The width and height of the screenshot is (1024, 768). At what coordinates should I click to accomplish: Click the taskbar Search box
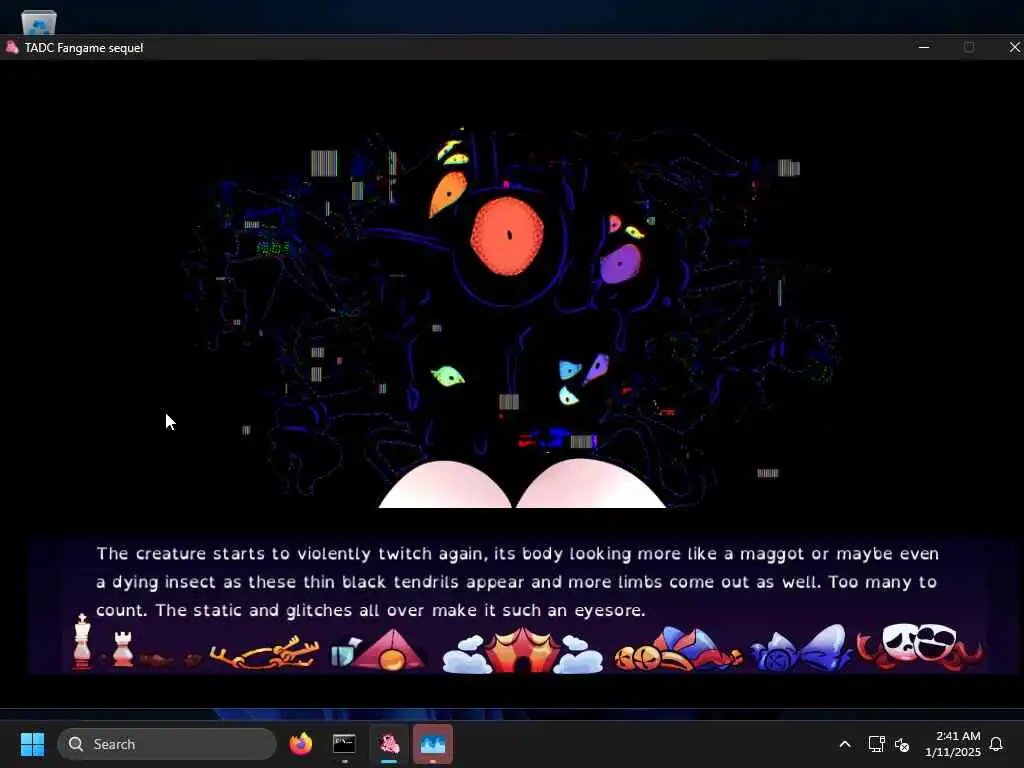click(167, 744)
